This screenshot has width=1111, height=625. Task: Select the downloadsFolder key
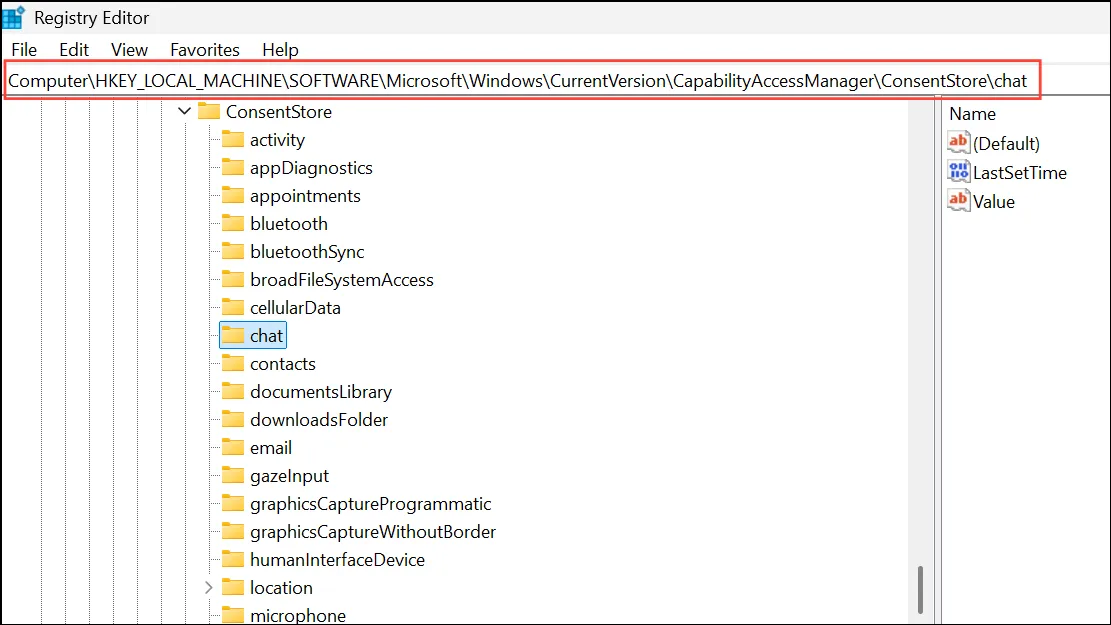pos(319,420)
